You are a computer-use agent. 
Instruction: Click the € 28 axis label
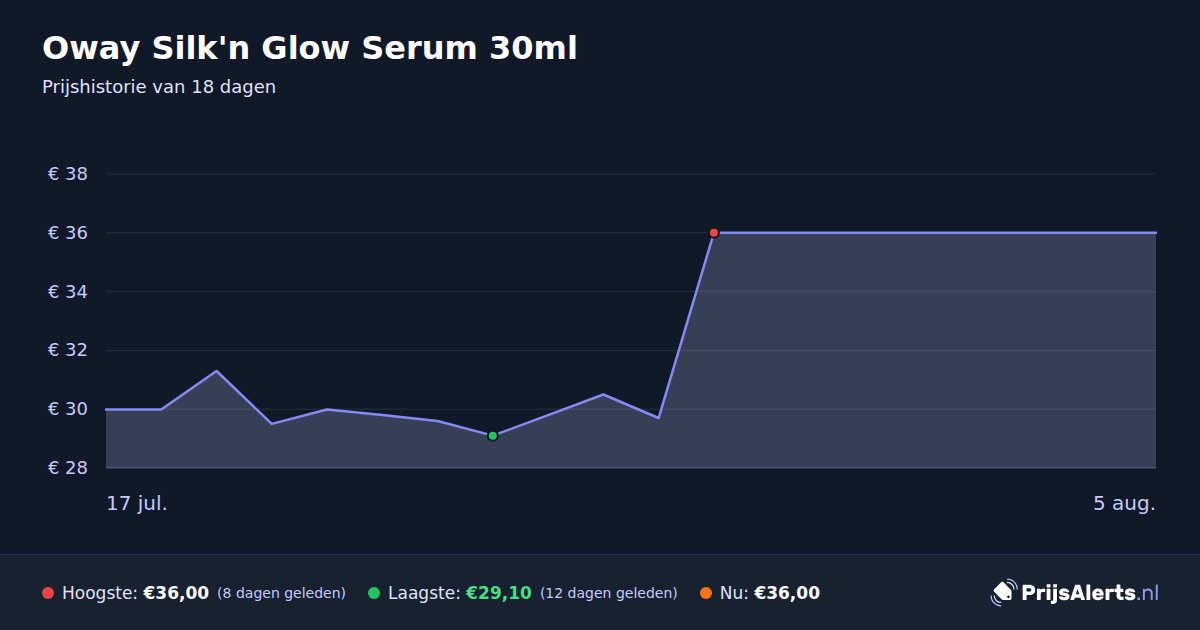point(68,468)
